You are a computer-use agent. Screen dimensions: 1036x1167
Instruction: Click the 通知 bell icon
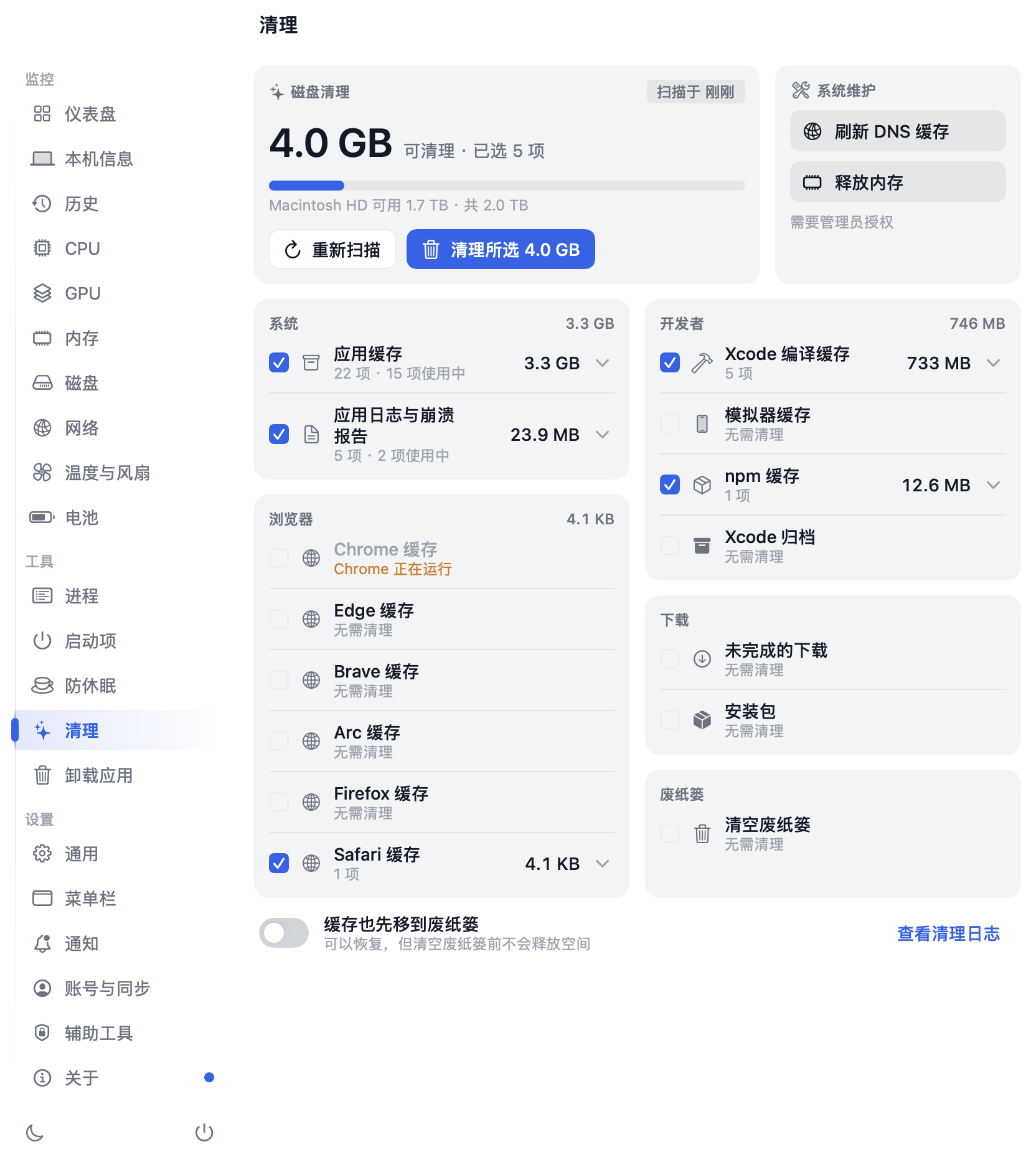point(42,943)
